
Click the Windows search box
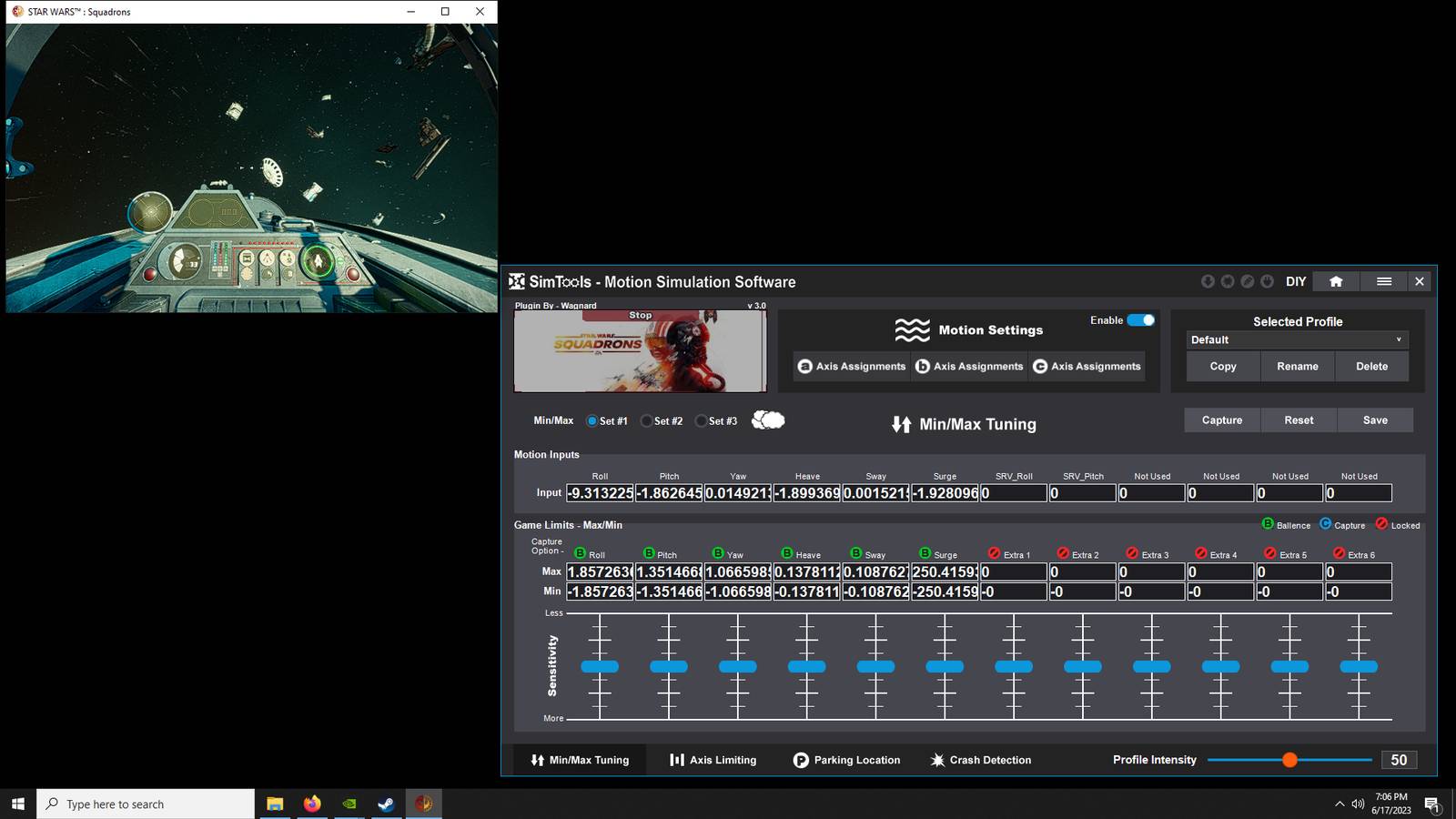click(x=146, y=804)
